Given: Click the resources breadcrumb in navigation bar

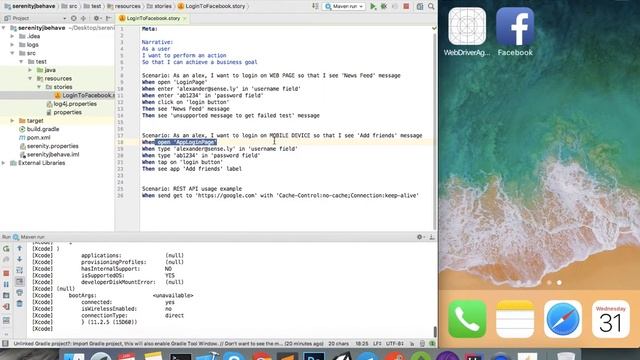Looking at the screenshot, I should pyautogui.click(x=124, y=6).
